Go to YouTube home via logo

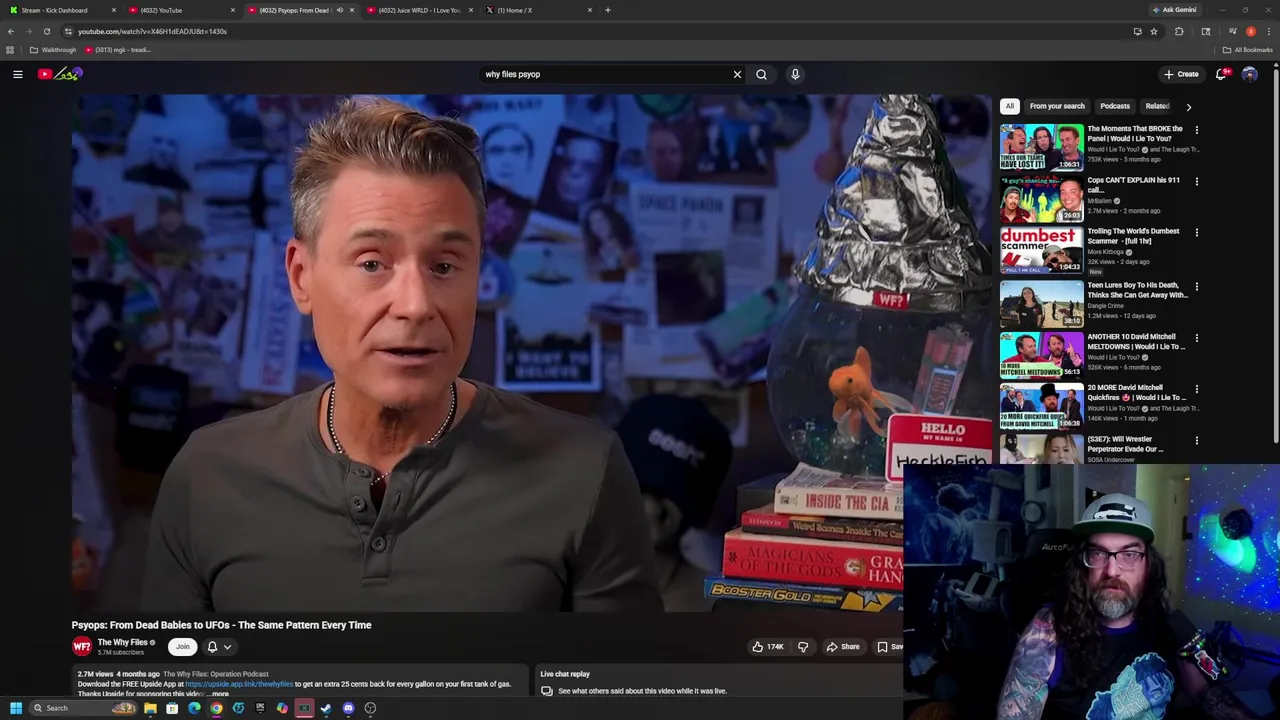pos(61,74)
